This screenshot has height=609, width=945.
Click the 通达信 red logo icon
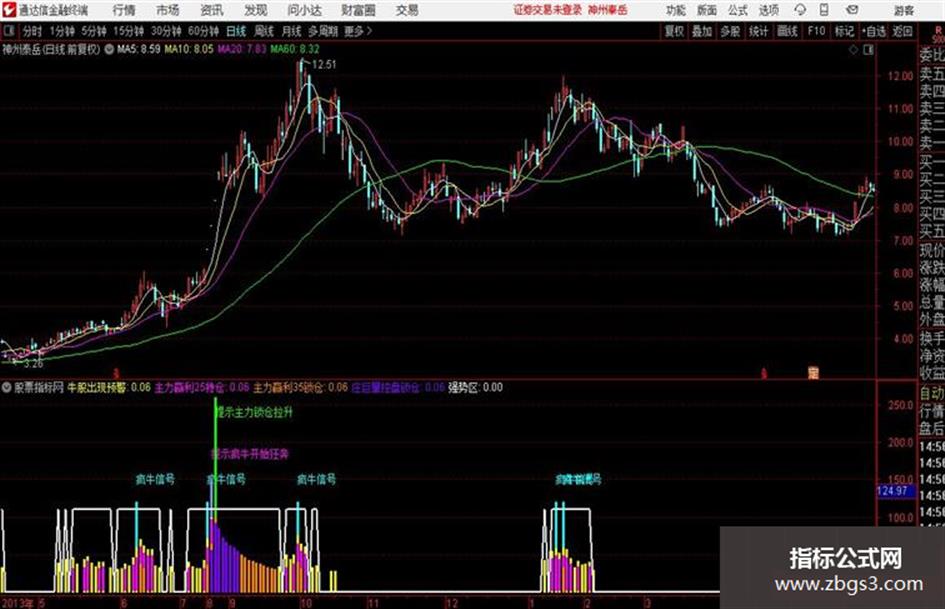[x=9, y=10]
